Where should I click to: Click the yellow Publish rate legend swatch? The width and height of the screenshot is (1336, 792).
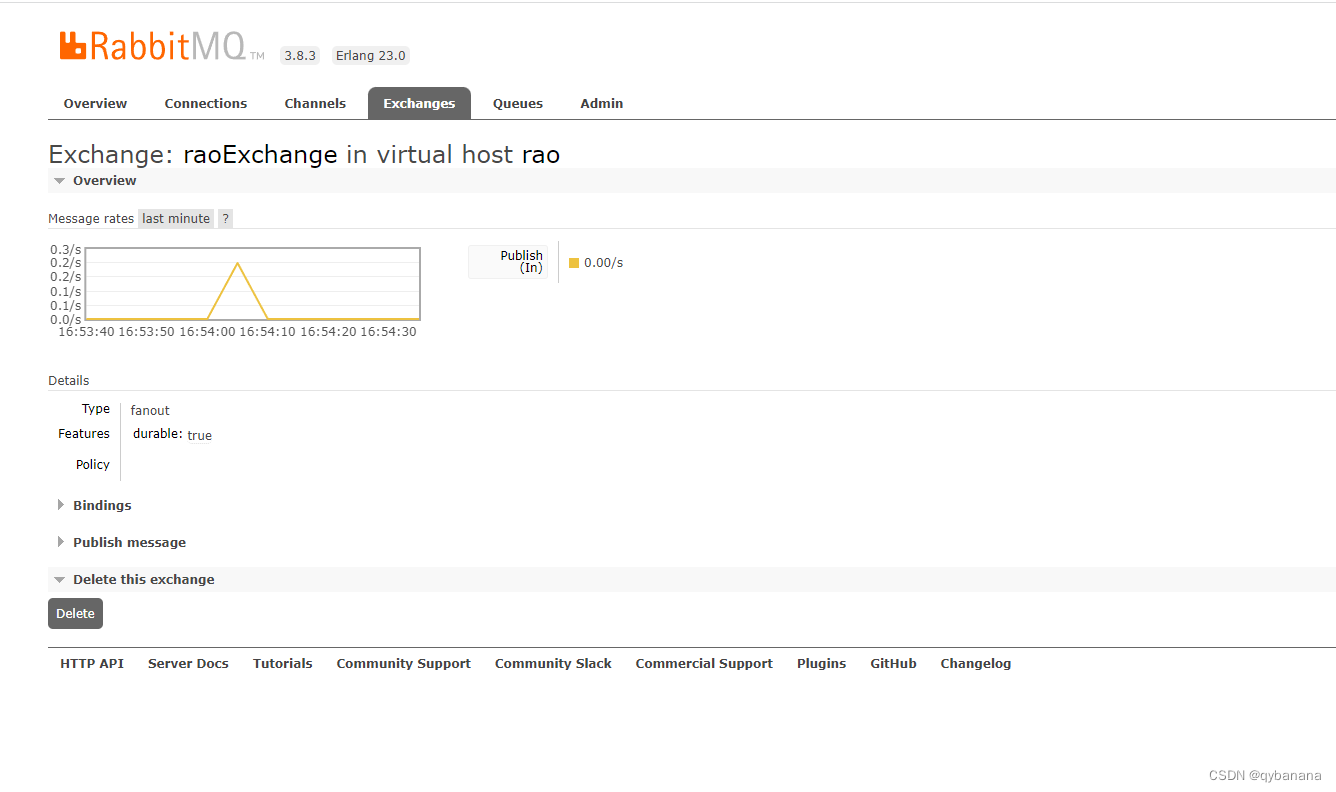pyautogui.click(x=574, y=262)
